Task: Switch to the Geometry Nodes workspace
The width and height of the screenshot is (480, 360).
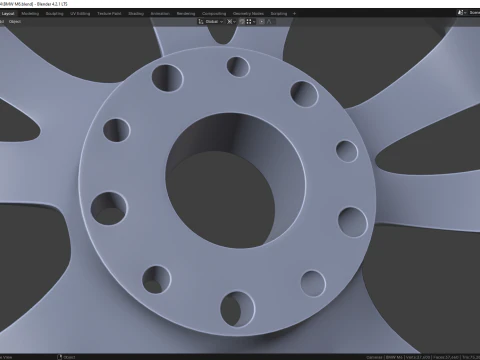Action: point(248,14)
